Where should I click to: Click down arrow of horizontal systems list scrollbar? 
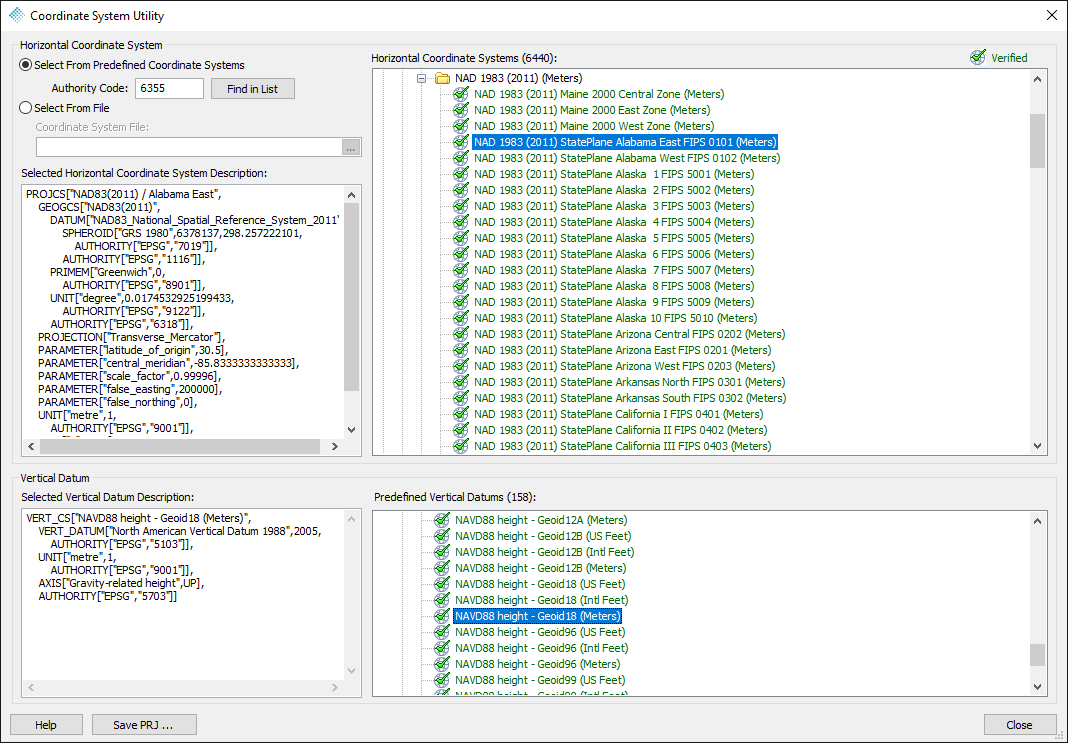tap(1037, 446)
